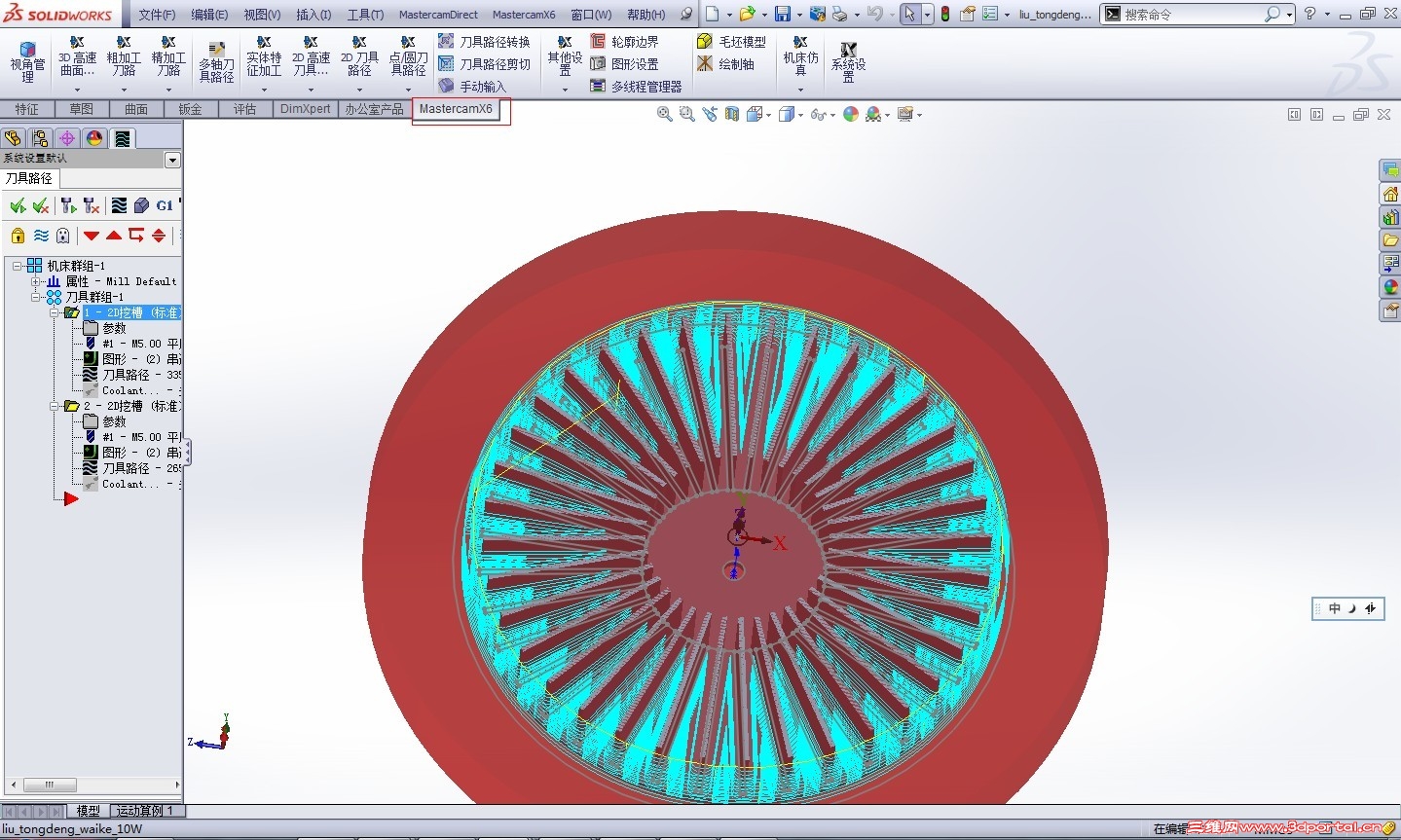
Task: Click the Backplot selected operations icon
Action: [x=119, y=205]
